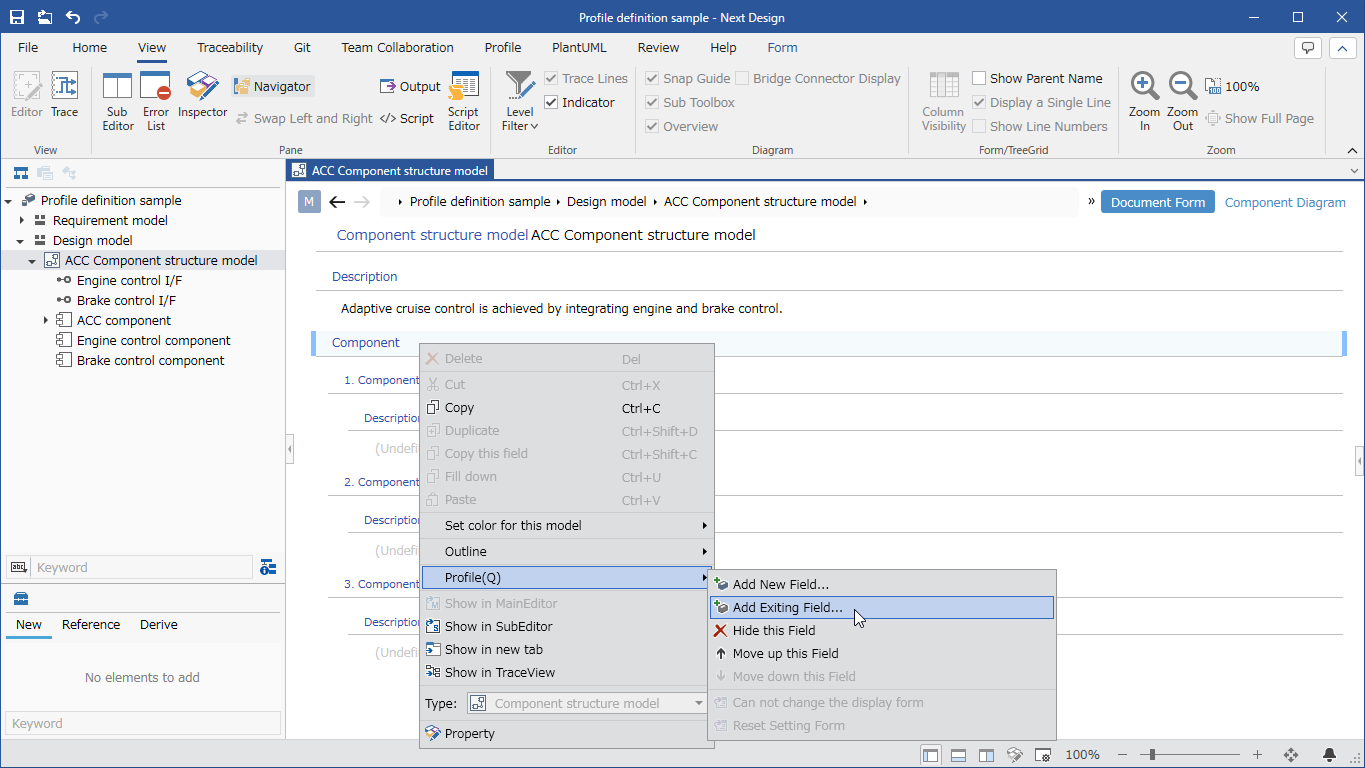Click the status bar zoom-in plus button
This screenshot has height=768, width=1365.
point(1258,755)
